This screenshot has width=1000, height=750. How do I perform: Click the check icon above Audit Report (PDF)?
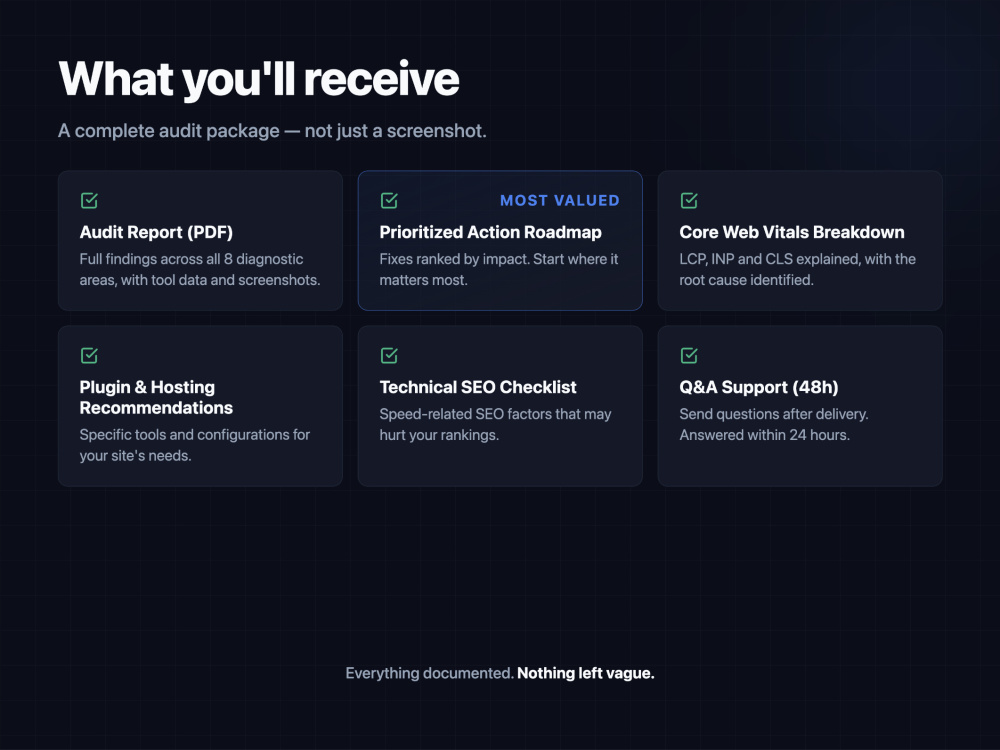(89, 200)
